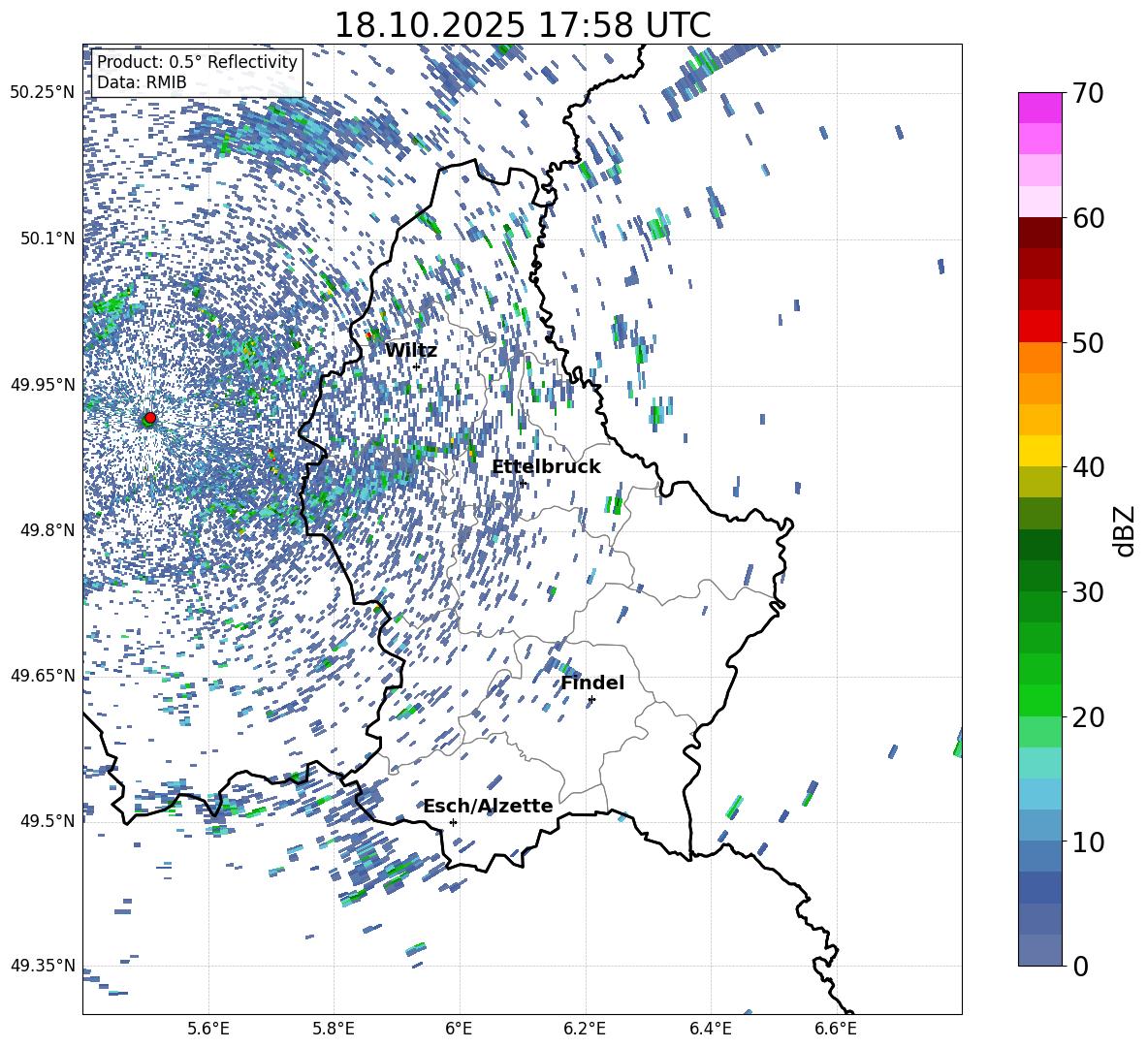The image size is (1148, 1048).
Task: Pick the bright yellow colorbar segment
Action: point(1040,451)
